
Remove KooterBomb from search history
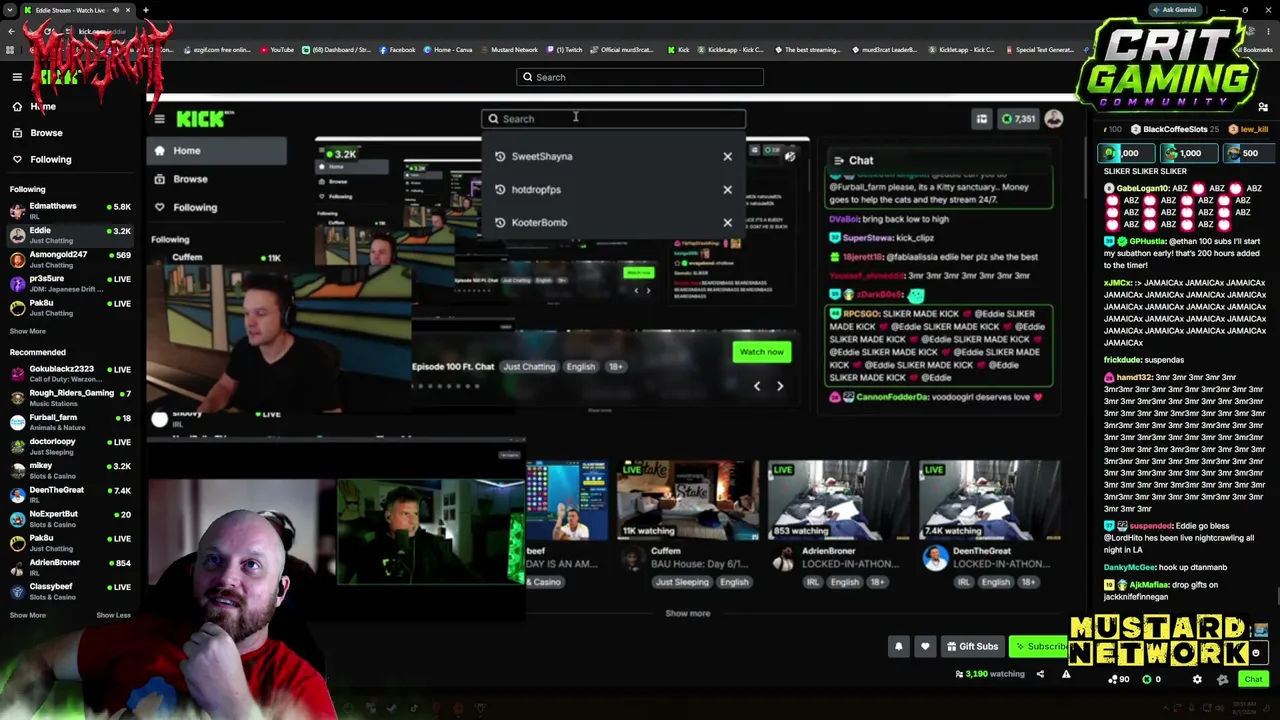point(727,223)
